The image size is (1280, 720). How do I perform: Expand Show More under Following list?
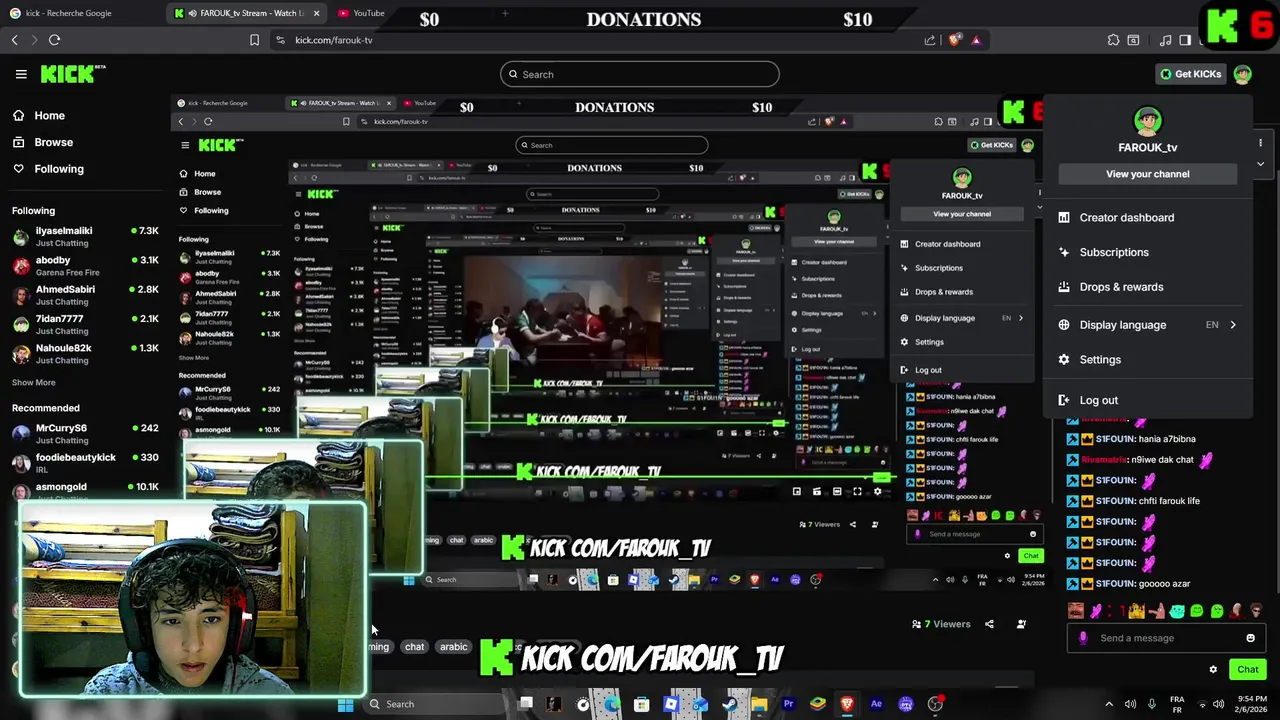pos(34,382)
